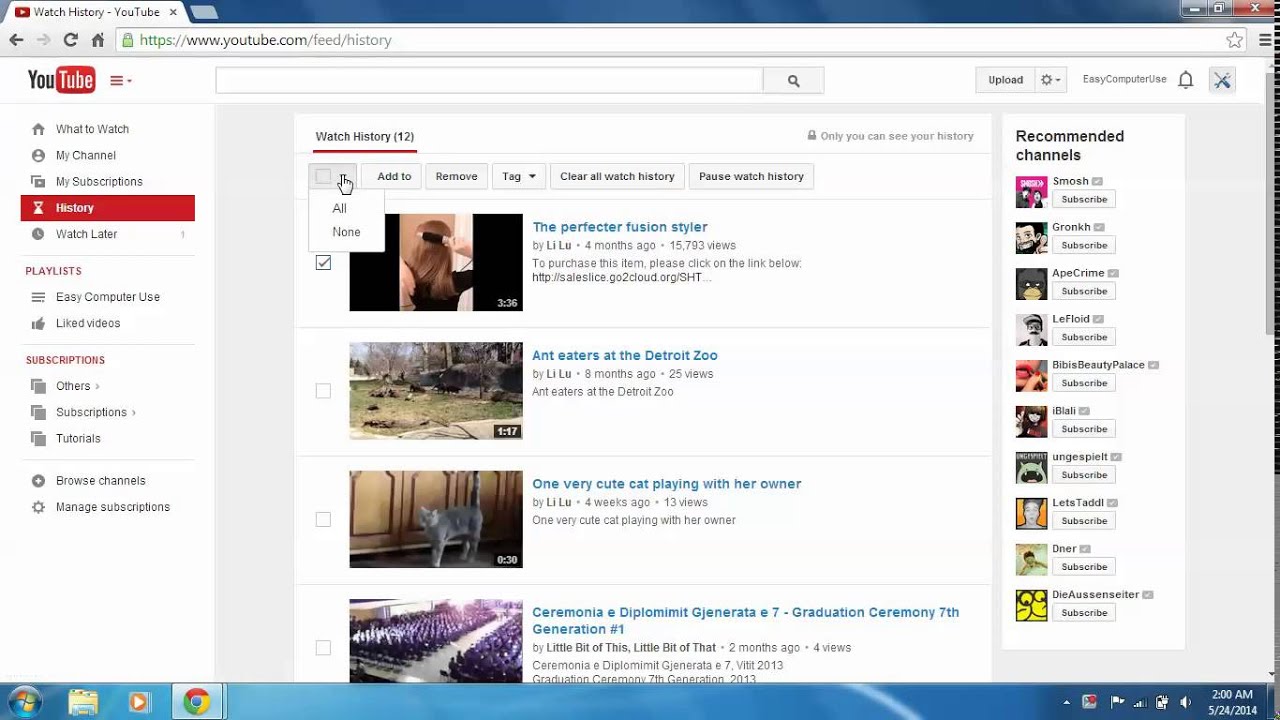Open the settings gear dropdown
Screen dimensions: 1280x720
pos(1050,80)
